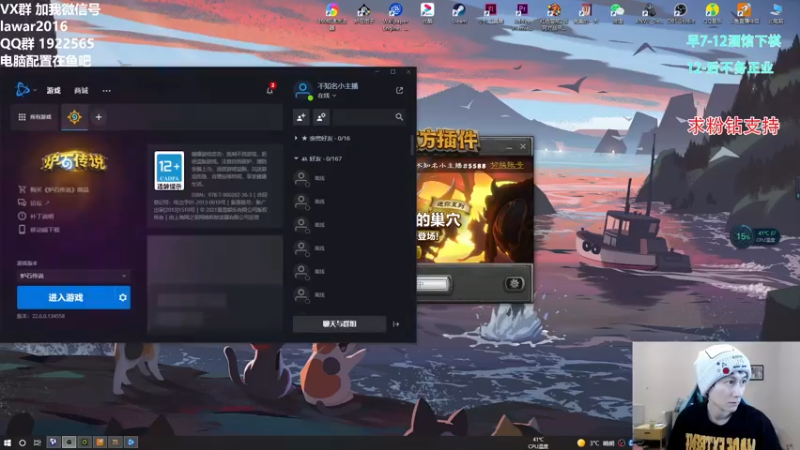Select the Hearthstone game tab

point(74,117)
